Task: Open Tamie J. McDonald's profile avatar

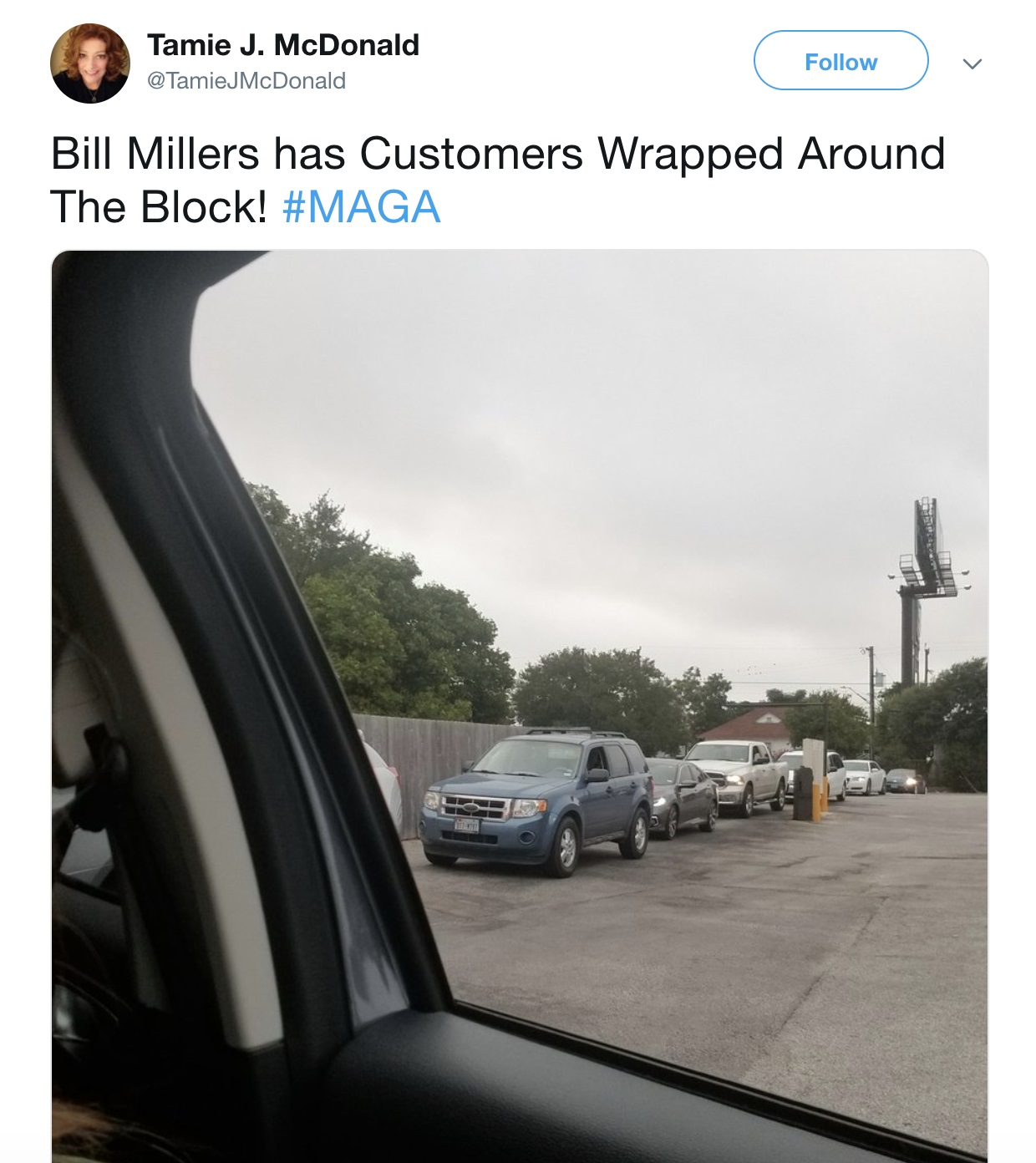Action: [x=90, y=63]
